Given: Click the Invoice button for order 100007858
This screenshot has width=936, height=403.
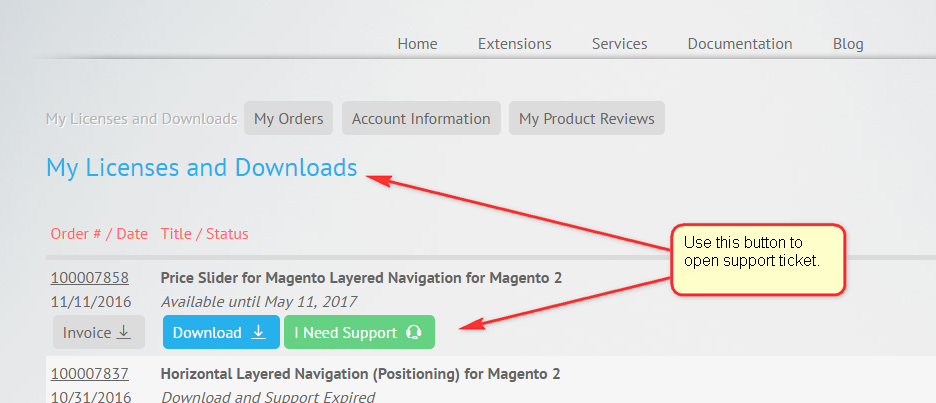Looking at the screenshot, I should pyautogui.click(x=99, y=332).
